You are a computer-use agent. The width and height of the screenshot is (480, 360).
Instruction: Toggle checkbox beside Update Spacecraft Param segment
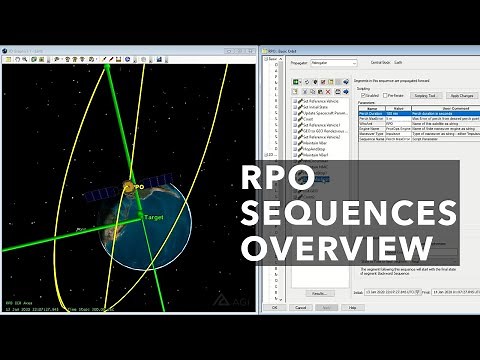[x=295, y=113]
